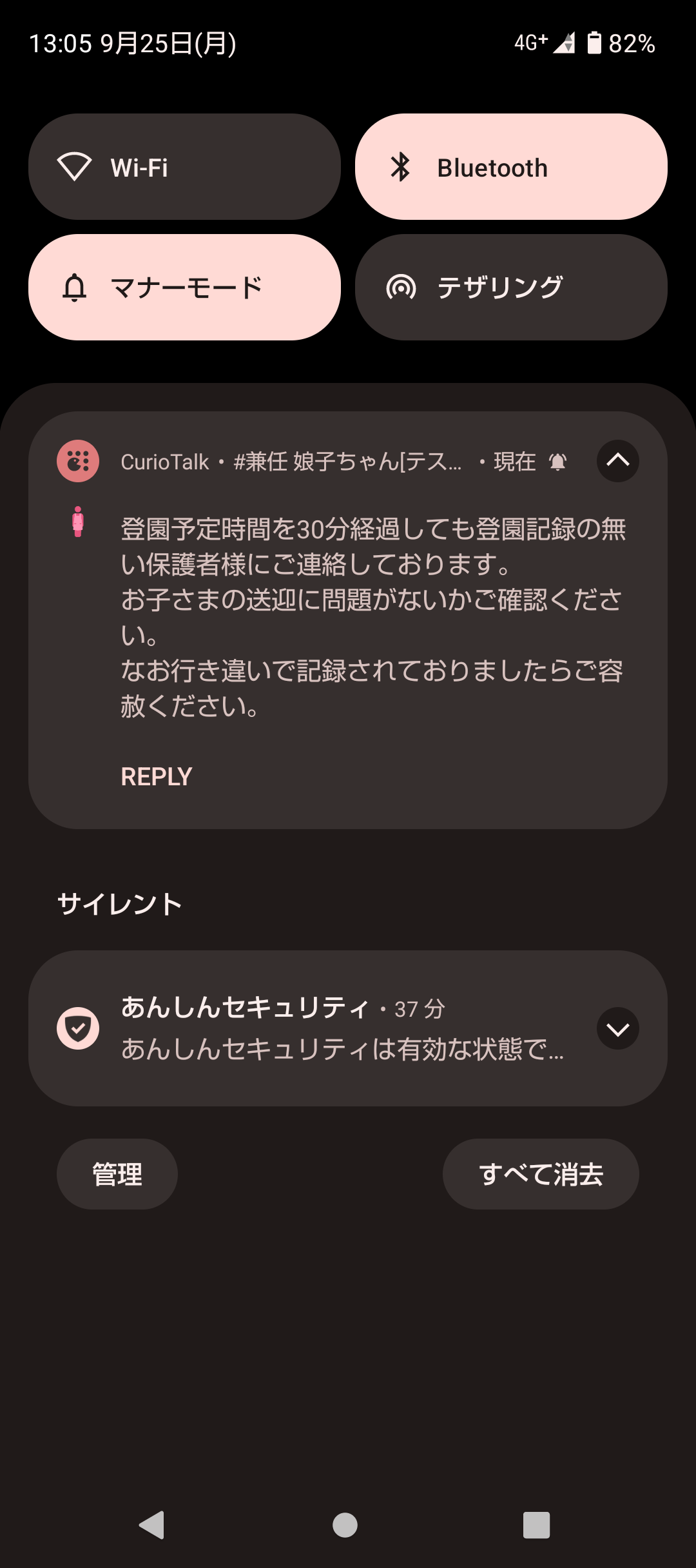The image size is (696, 1568).
Task: Expand the あんしんセキュリティ notification chevron
Action: (x=617, y=1028)
